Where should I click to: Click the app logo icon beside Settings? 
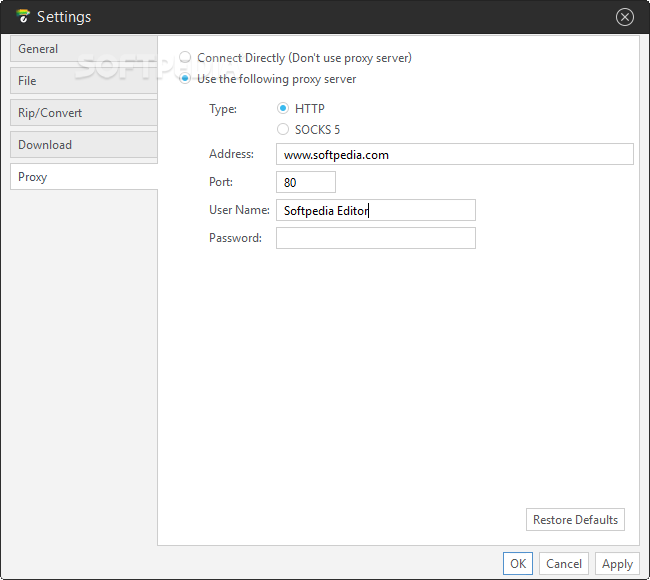(x=23, y=16)
